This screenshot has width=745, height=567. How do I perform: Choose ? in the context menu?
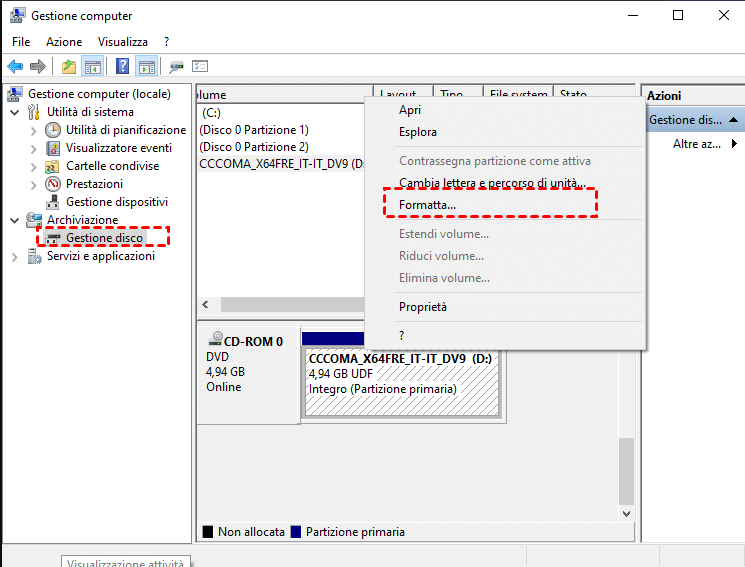(x=505, y=336)
